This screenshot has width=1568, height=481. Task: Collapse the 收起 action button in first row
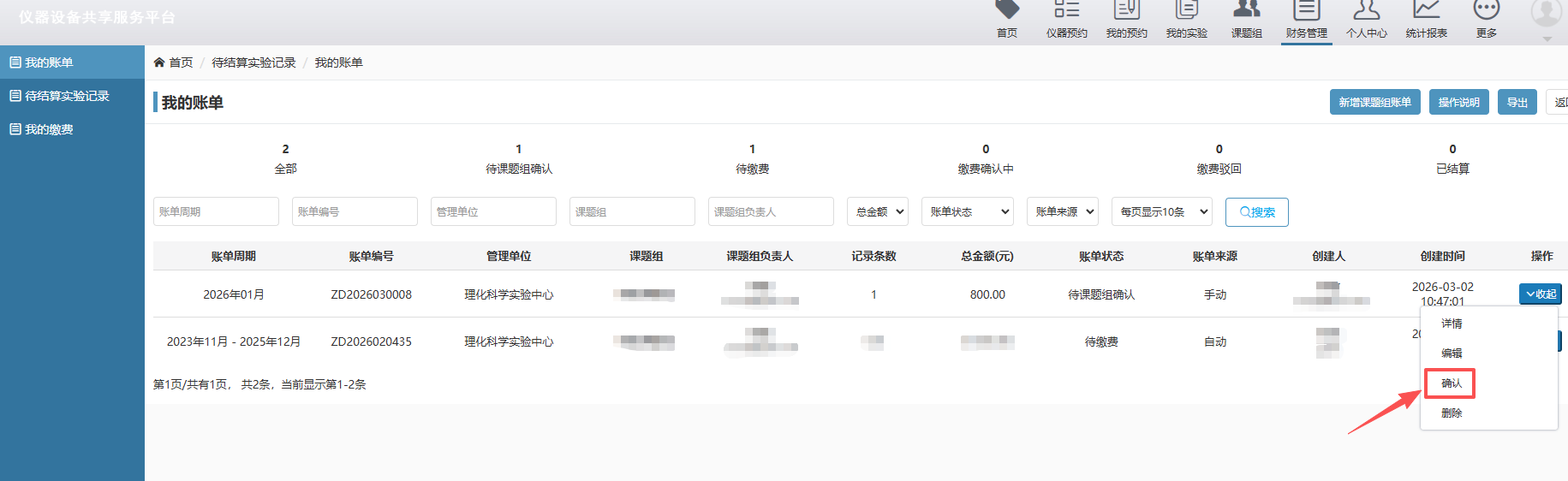coord(1540,294)
